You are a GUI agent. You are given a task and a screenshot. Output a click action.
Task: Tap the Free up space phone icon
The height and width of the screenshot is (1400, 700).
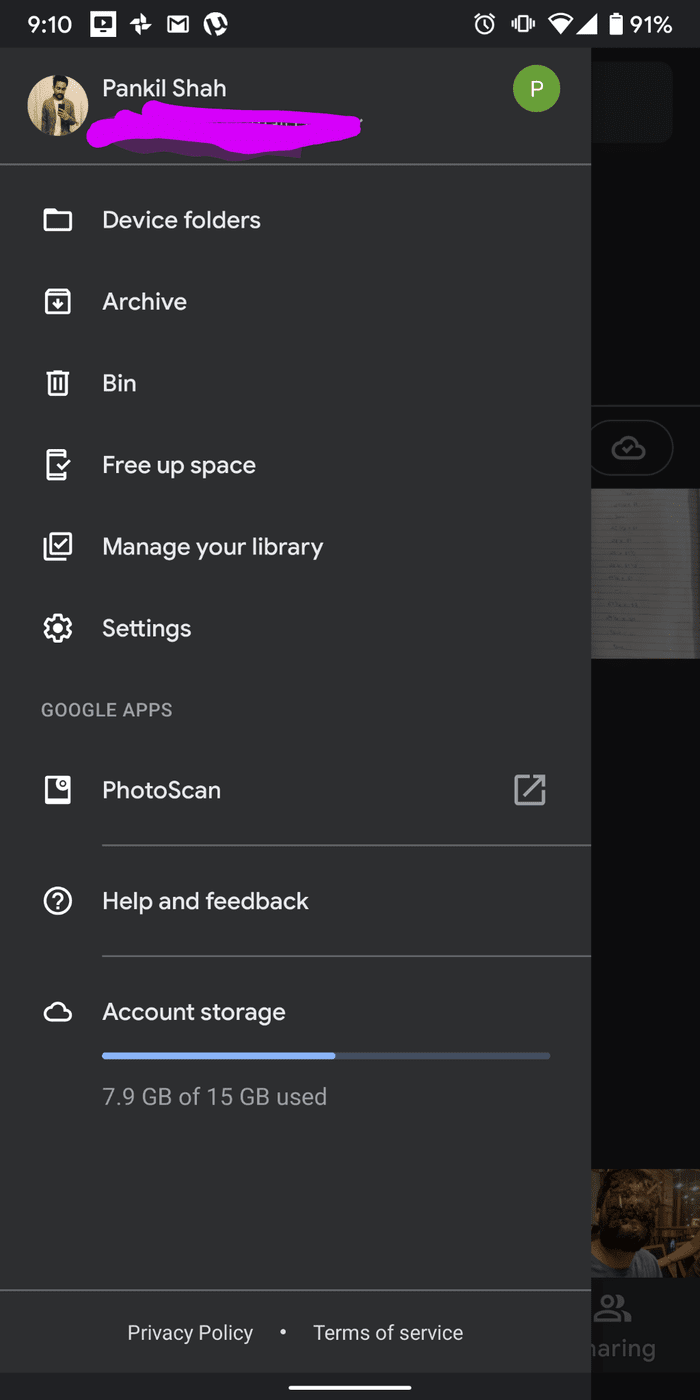click(58, 465)
